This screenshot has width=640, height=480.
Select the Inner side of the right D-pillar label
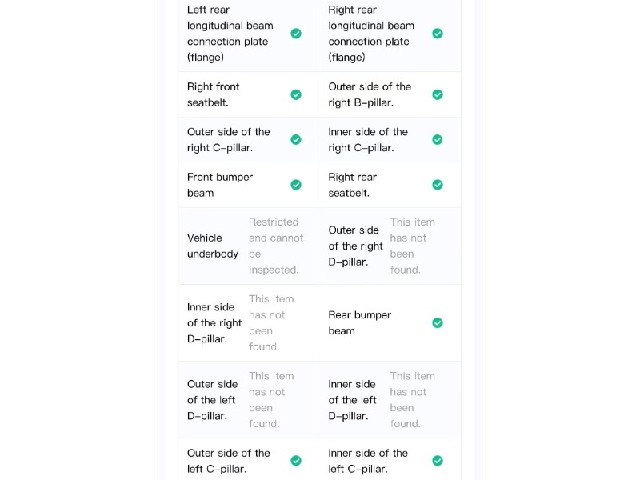point(214,323)
